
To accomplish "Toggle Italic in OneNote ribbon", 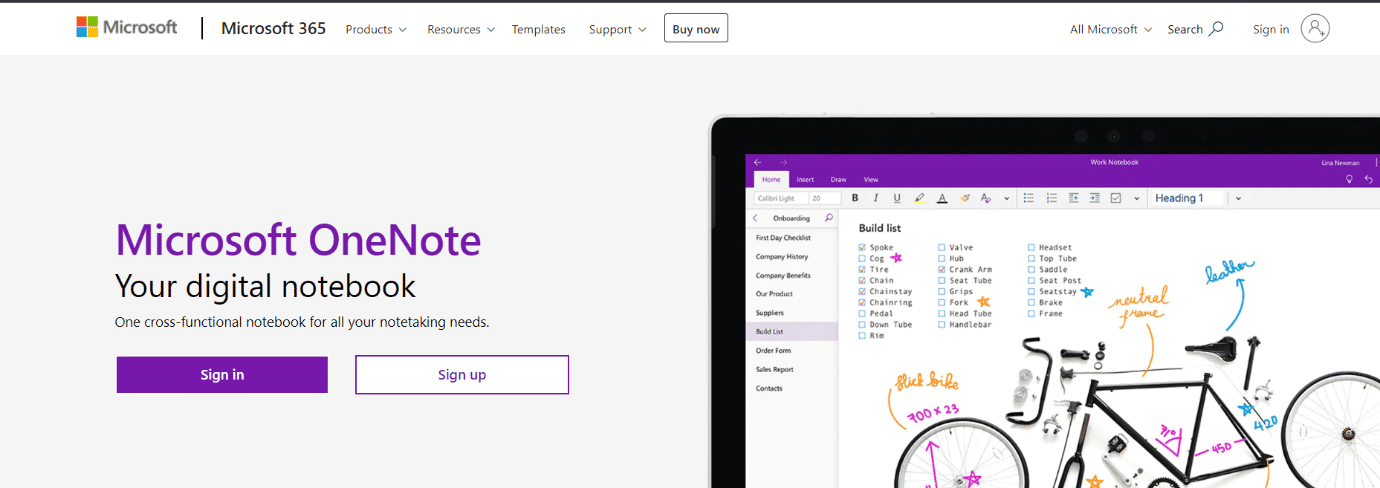I will coord(875,198).
